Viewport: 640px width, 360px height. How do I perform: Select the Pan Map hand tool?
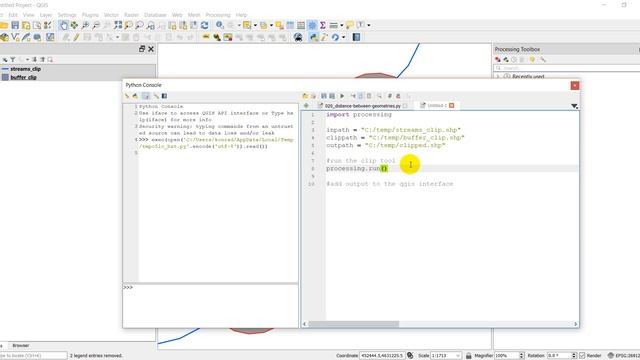tap(63, 25)
